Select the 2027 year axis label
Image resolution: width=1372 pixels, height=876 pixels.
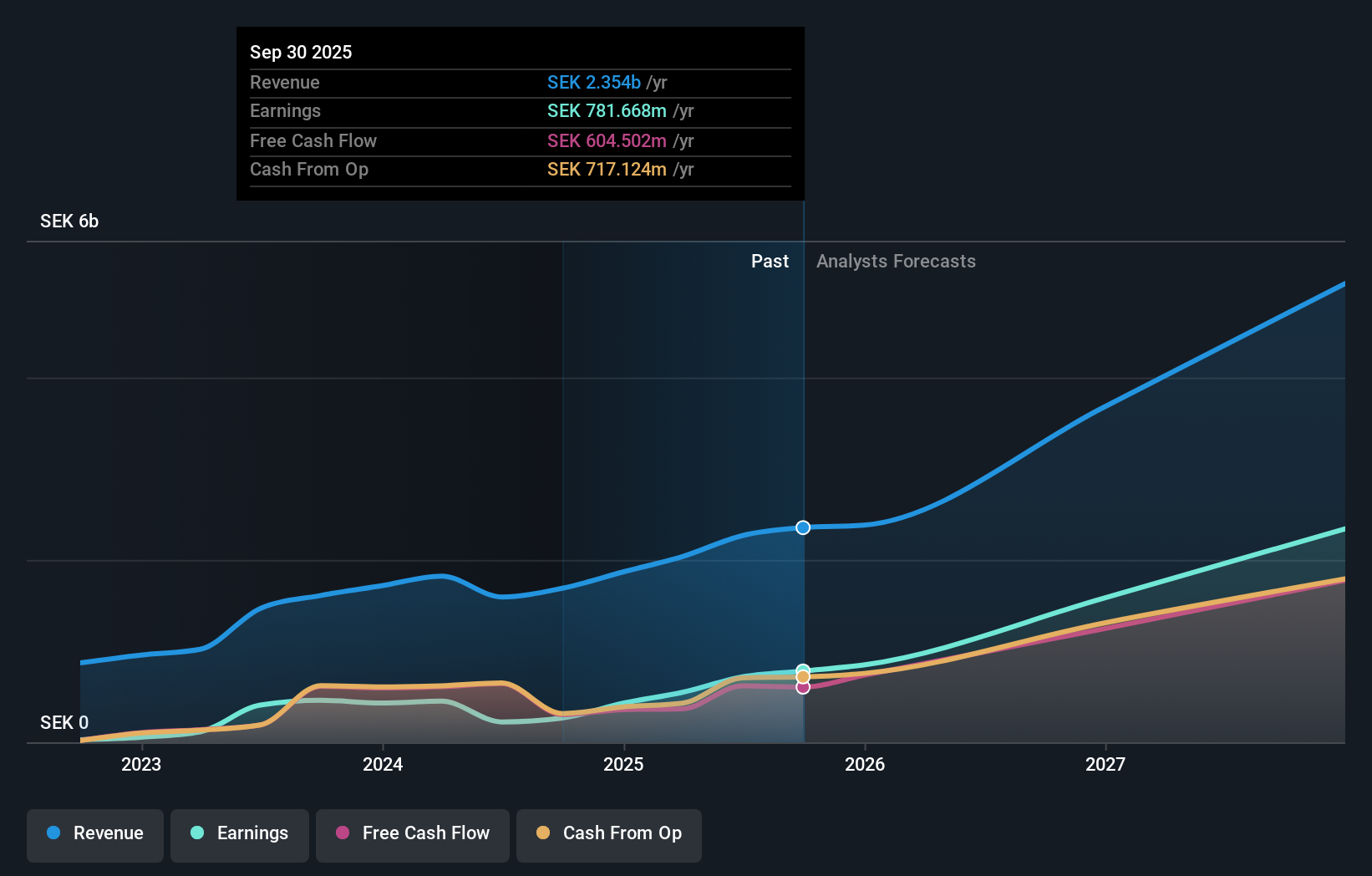click(x=1106, y=764)
